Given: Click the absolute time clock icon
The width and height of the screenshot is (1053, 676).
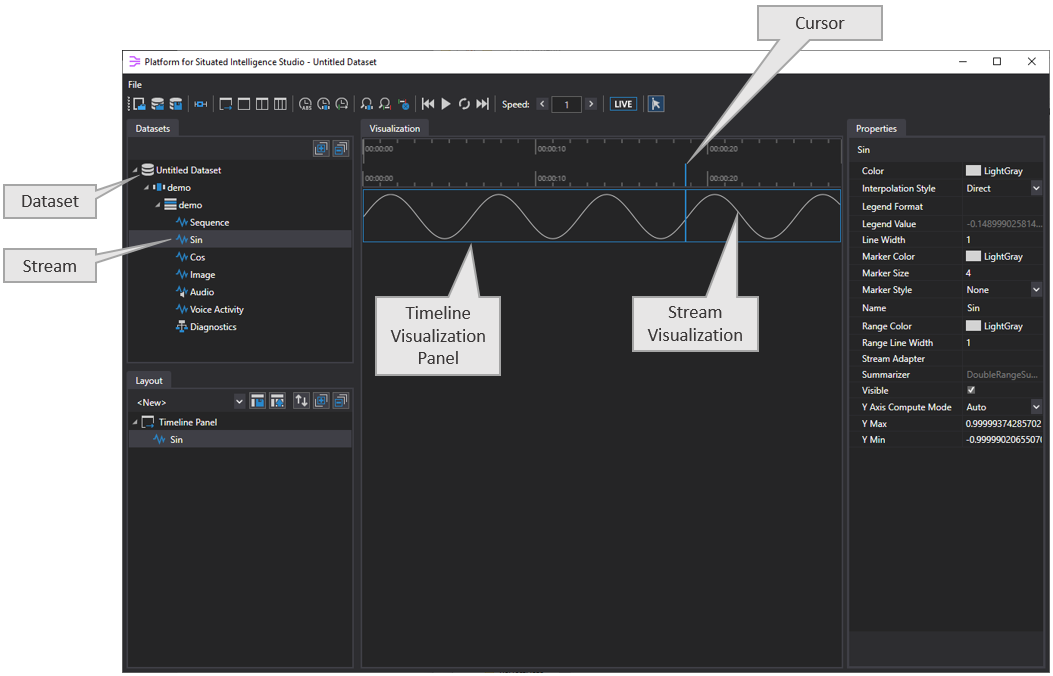Looking at the screenshot, I should click(305, 103).
